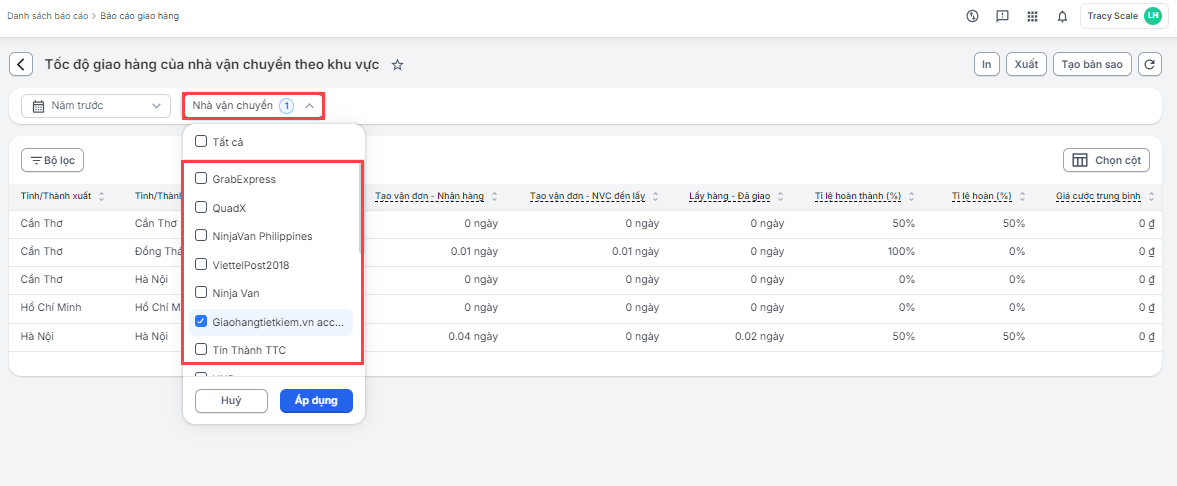Click the Áp dụng button
This screenshot has width=1177, height=486.
[316, 401]
